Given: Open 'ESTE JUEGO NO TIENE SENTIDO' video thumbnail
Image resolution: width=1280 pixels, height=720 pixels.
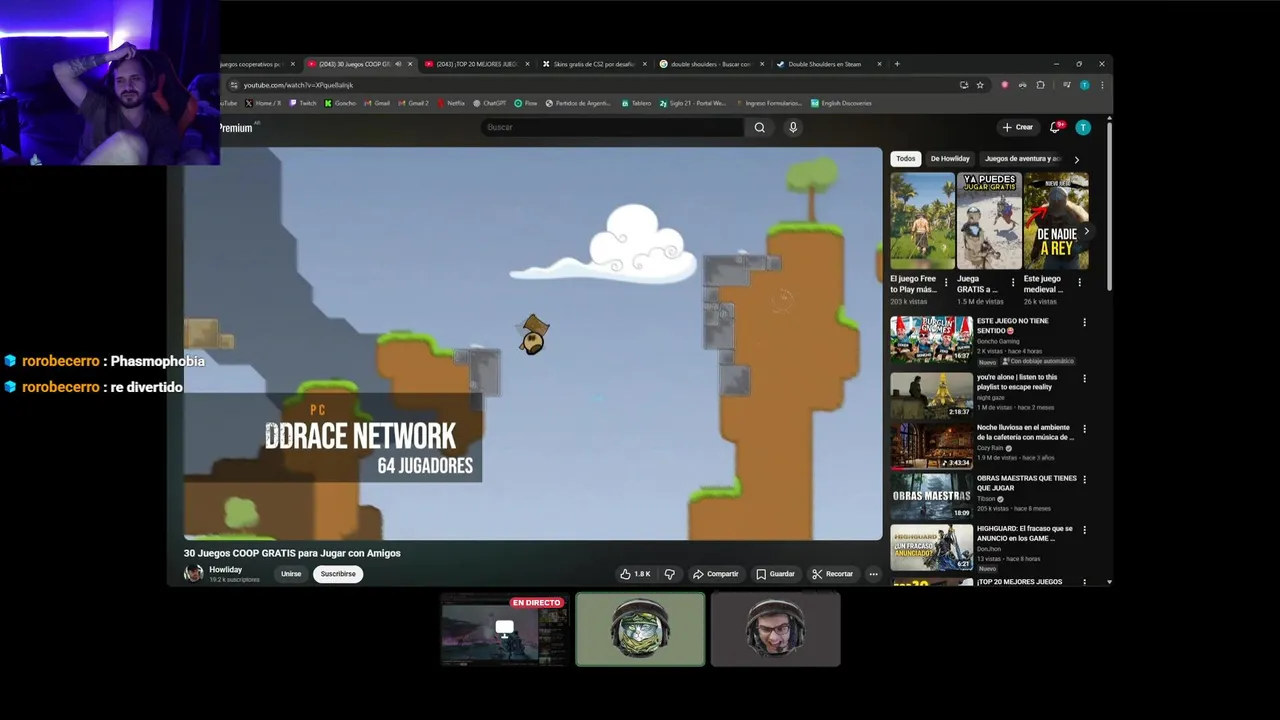Looking at the screenshot, I should [931, 340].
